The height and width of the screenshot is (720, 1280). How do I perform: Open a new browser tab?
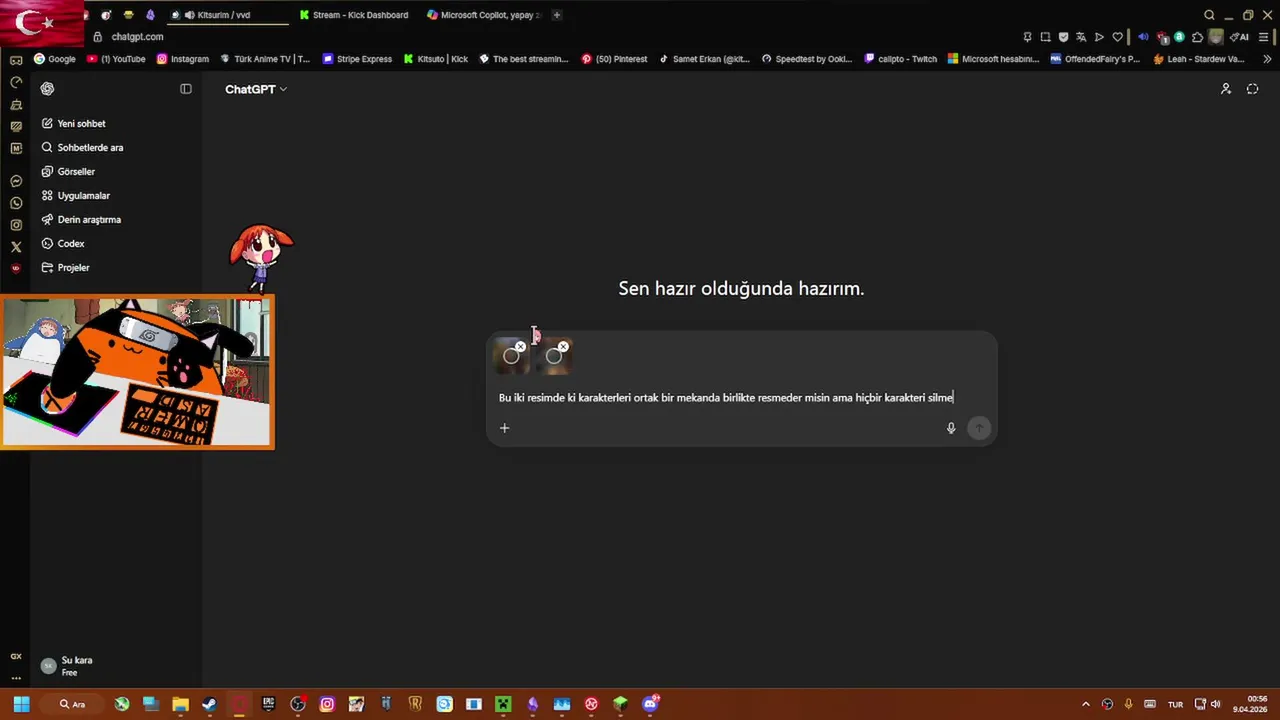tap(557, 15)
